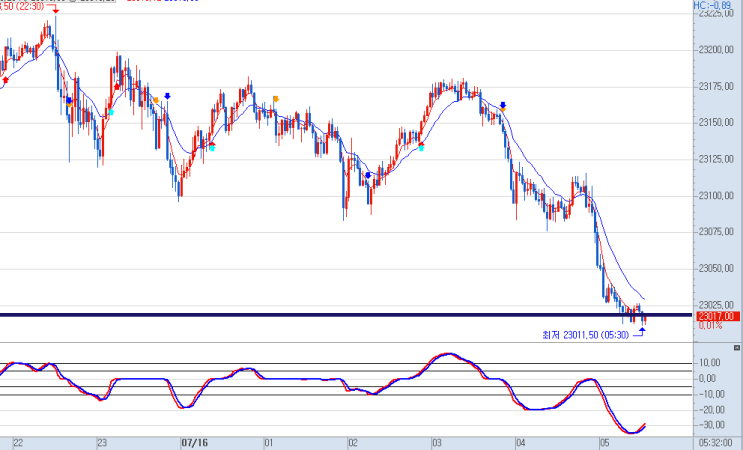Image resolution: width=743 pixels, height=450 pixels.
Task: Click the 23050.00 price axis label
Action: coord(716,269)
